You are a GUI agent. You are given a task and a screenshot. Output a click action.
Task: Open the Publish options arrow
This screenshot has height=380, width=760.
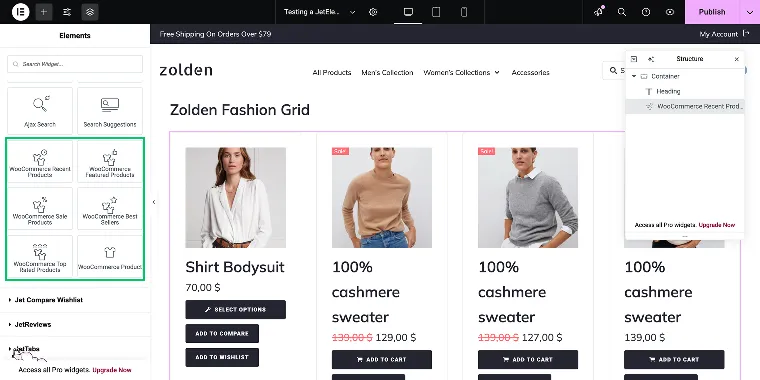coord(749,12)
